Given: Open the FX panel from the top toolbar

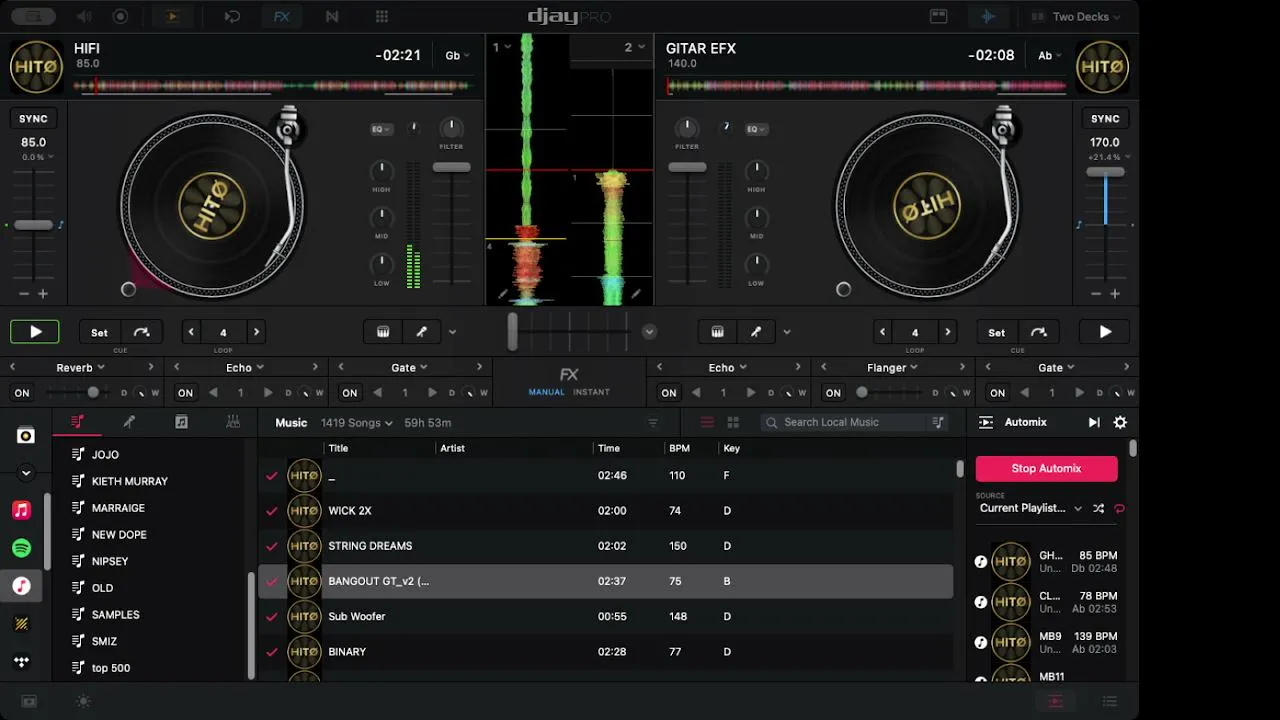Looking at the screenshot, I should pos(281,16).
